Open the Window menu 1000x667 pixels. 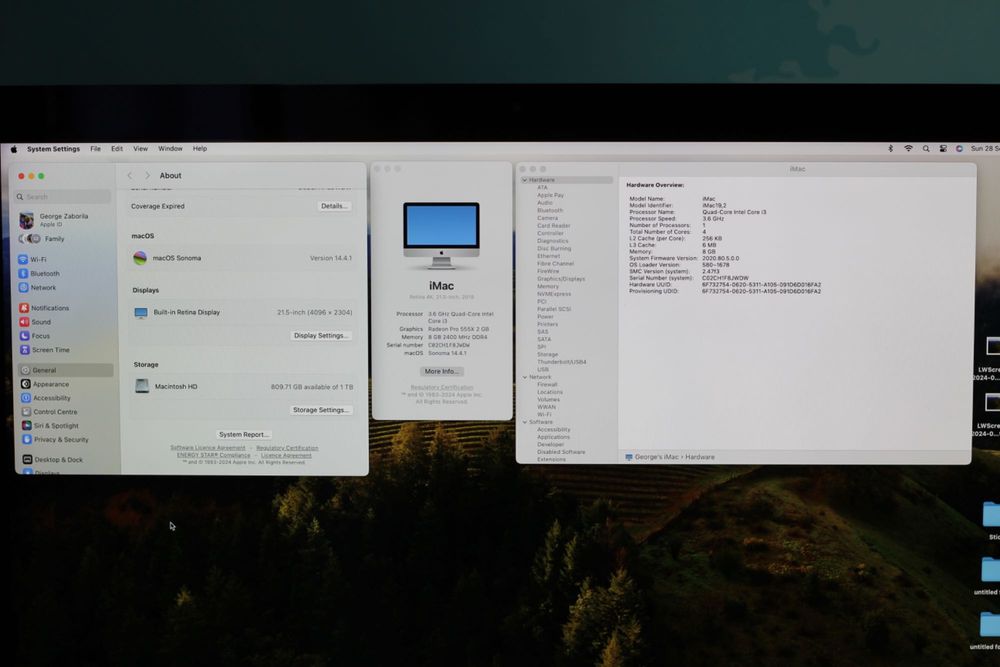coord(170,149)
